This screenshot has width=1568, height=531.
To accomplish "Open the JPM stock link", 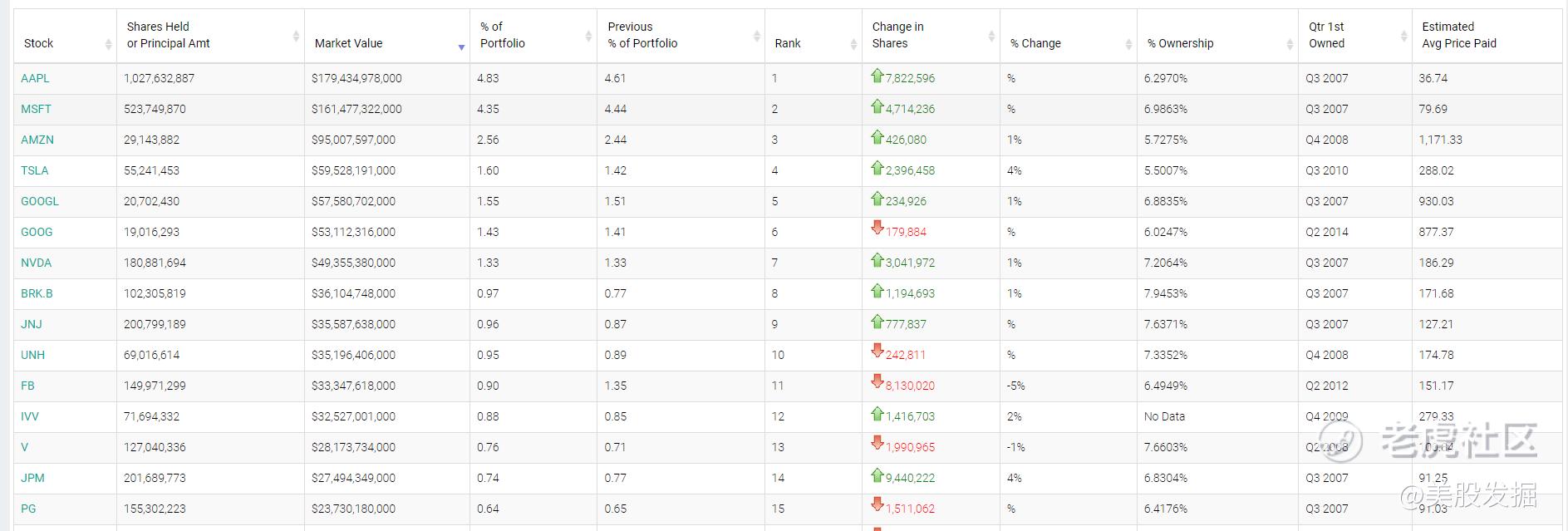I will pyautogui.click(x=32, y=478).
